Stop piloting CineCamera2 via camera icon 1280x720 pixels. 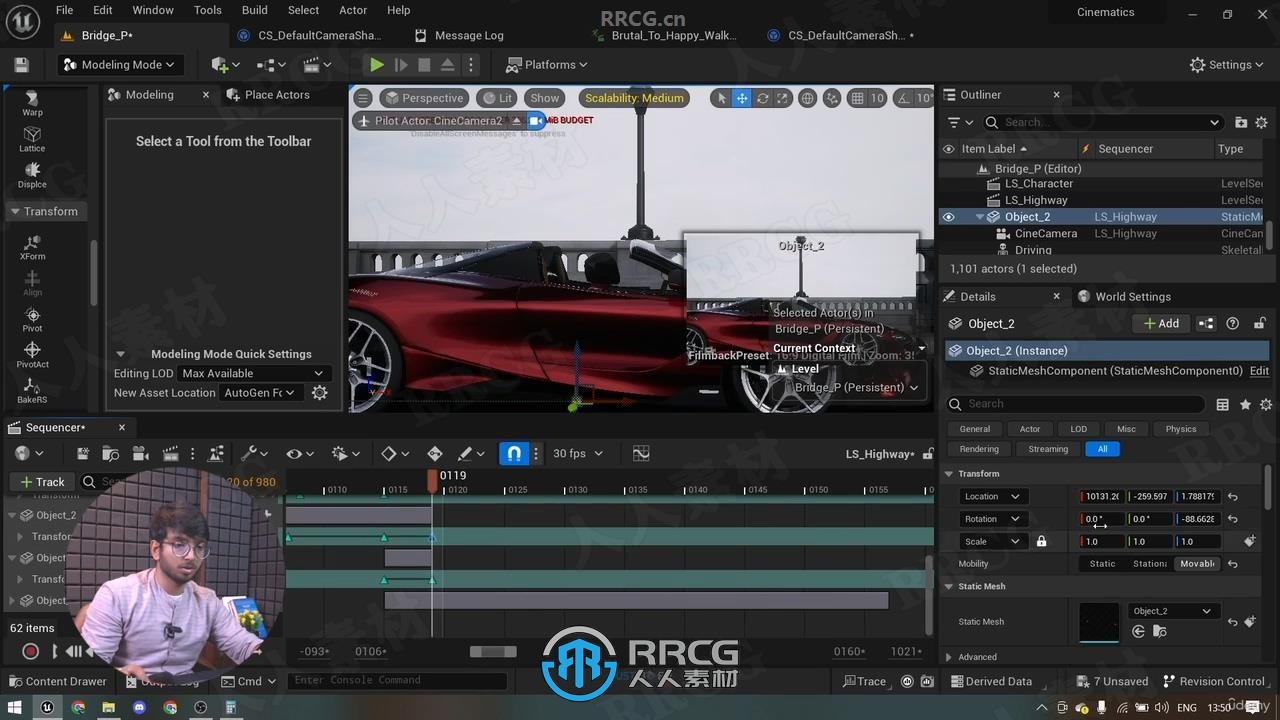[536, 121]
